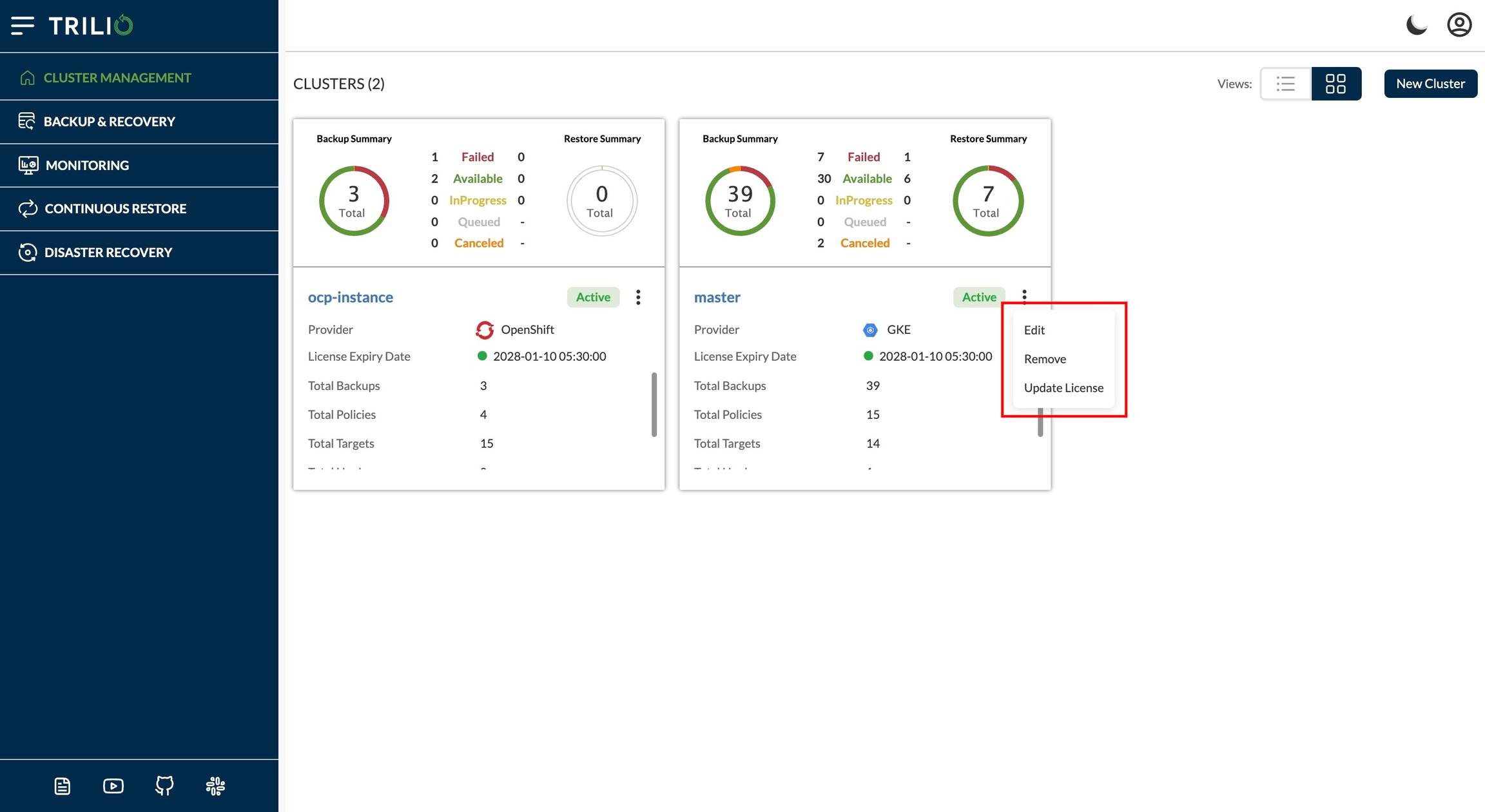Choose Remove in the cluster menu

tap(1045, 359)
